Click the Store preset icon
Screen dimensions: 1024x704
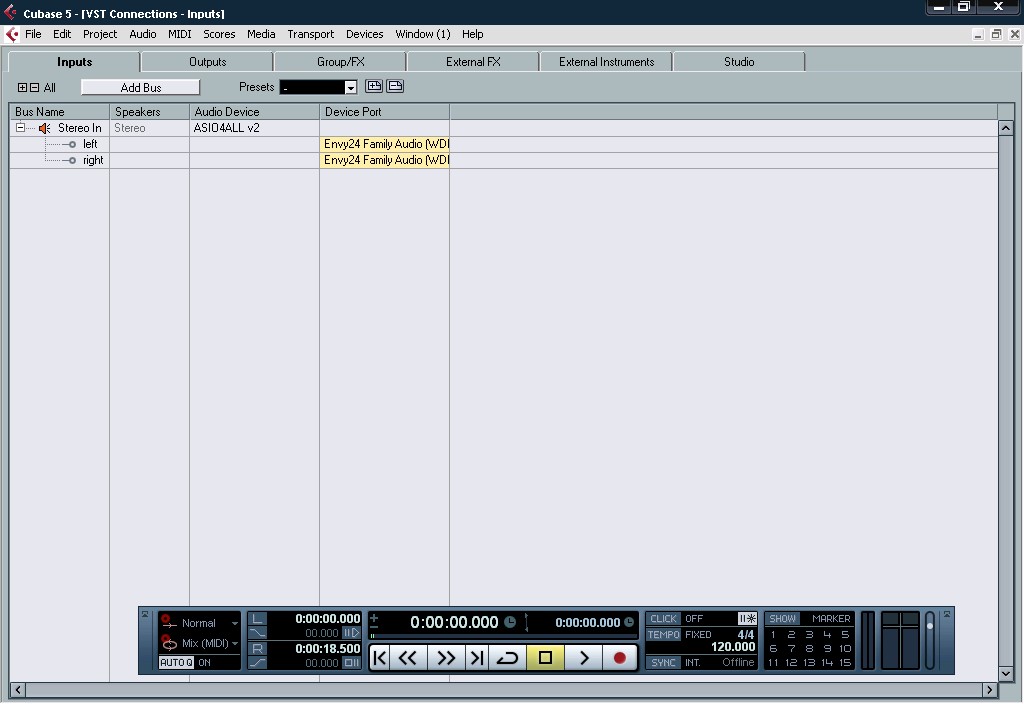coord(374,86)
